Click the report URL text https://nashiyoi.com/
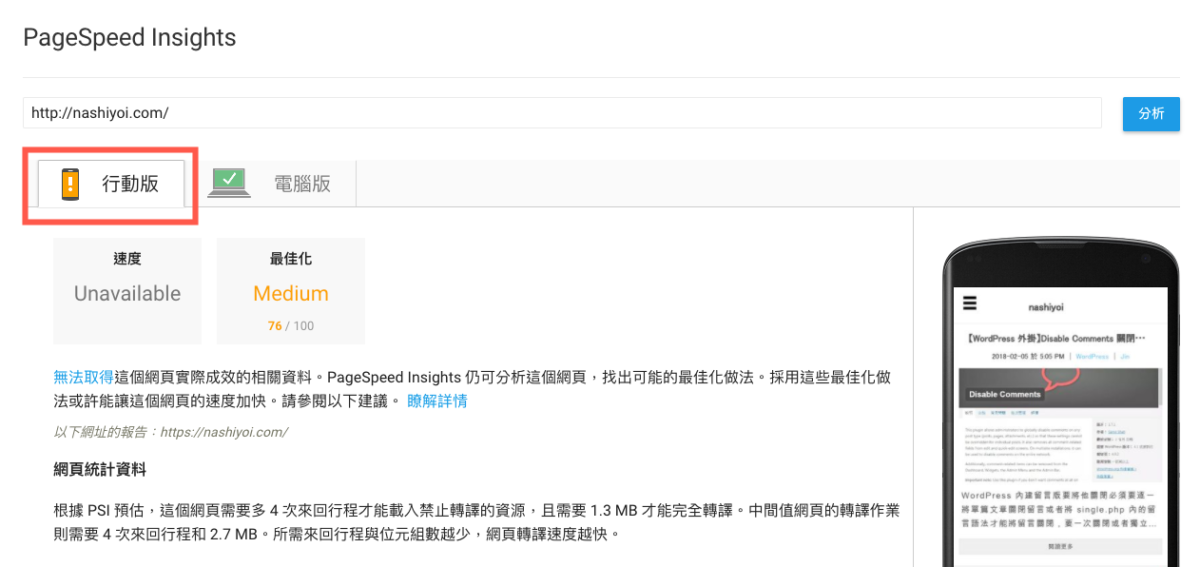The width and height of the screenshot is (1200, 567). (224, 432)
